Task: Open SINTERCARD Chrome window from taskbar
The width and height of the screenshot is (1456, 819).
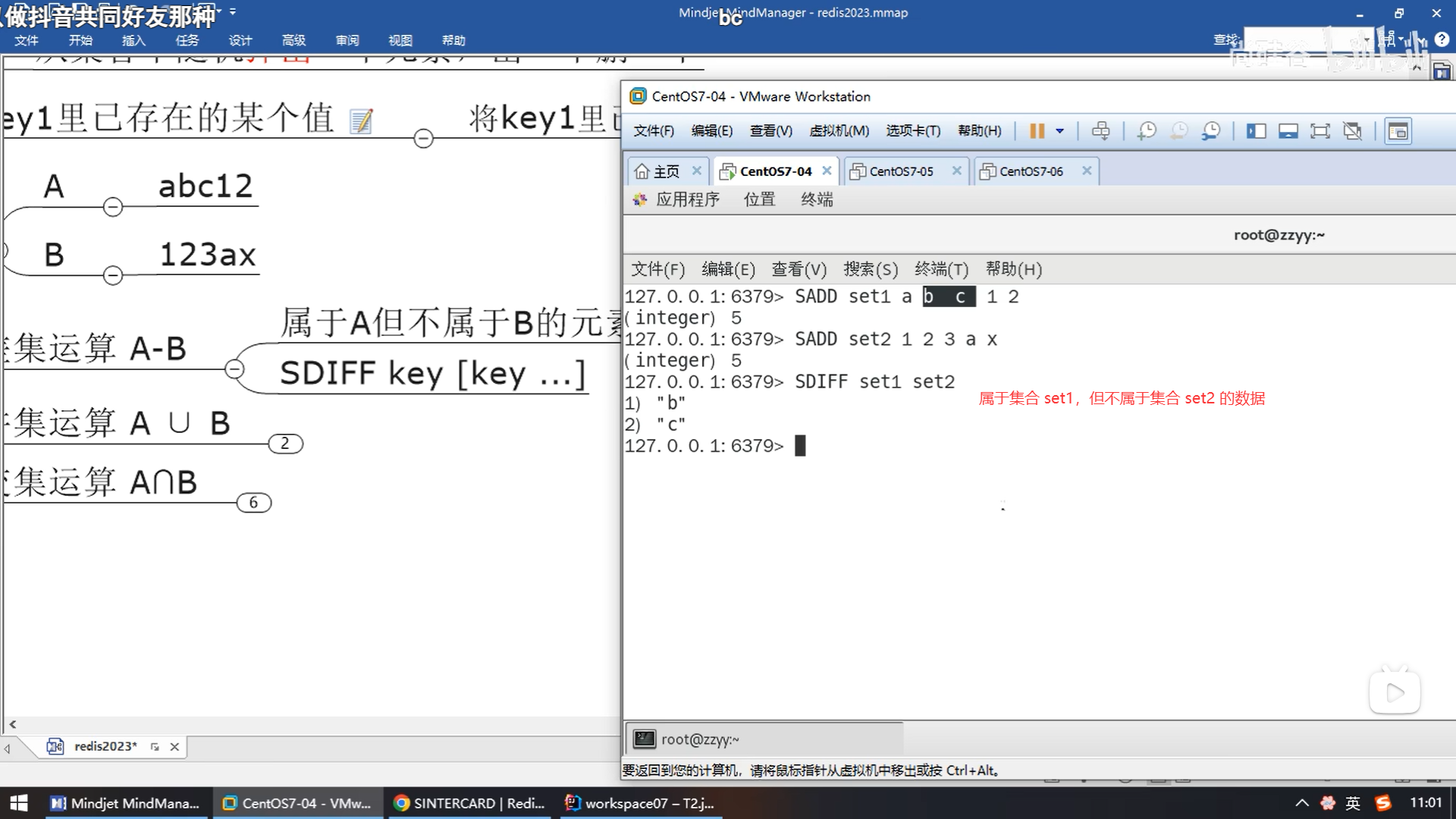Action: click(470, 803)
